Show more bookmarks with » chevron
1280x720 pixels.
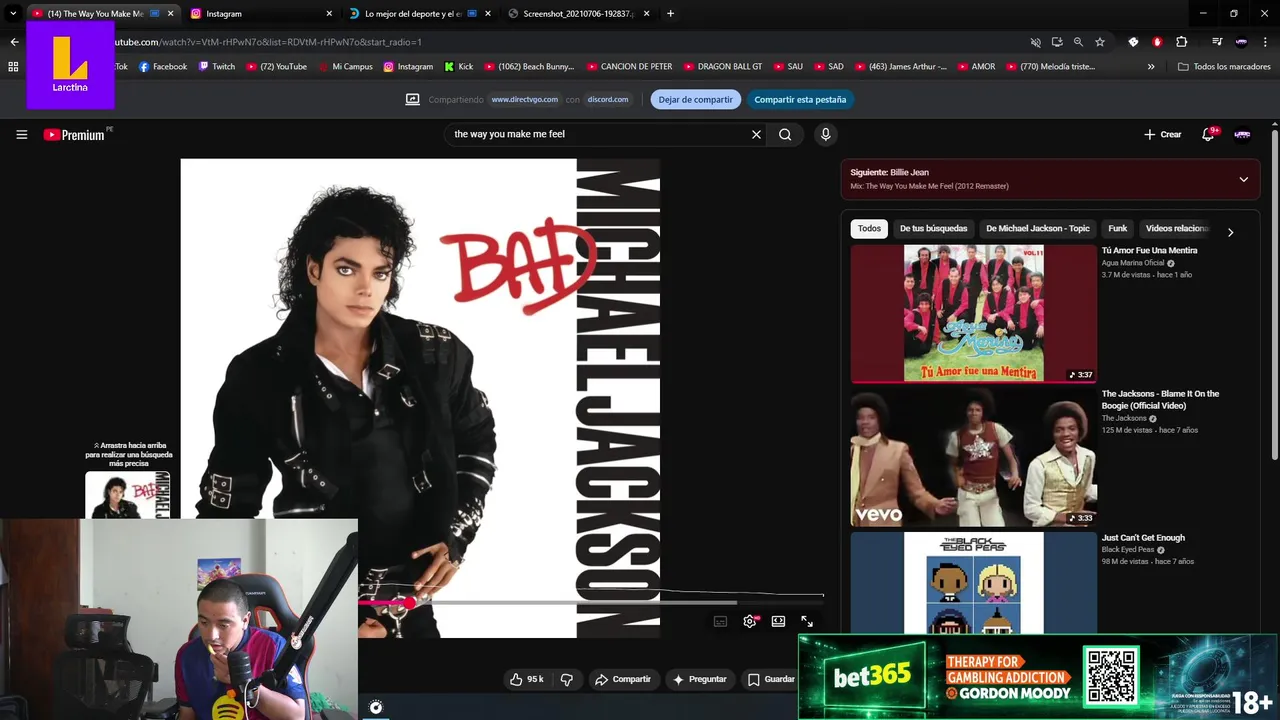(x=1151, y=67)
